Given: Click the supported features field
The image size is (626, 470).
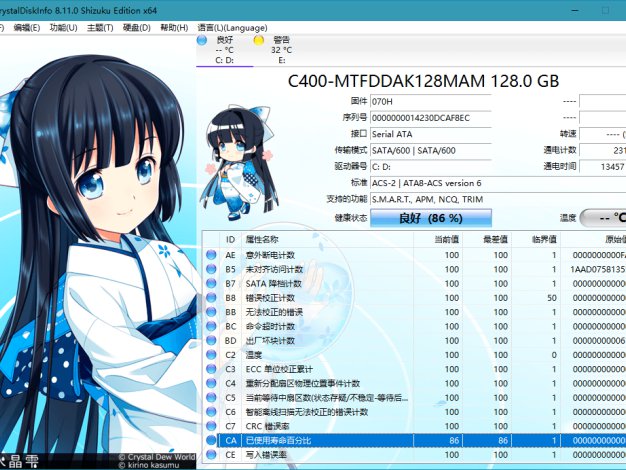Looking at the screenshot, I should click(498, 199).
